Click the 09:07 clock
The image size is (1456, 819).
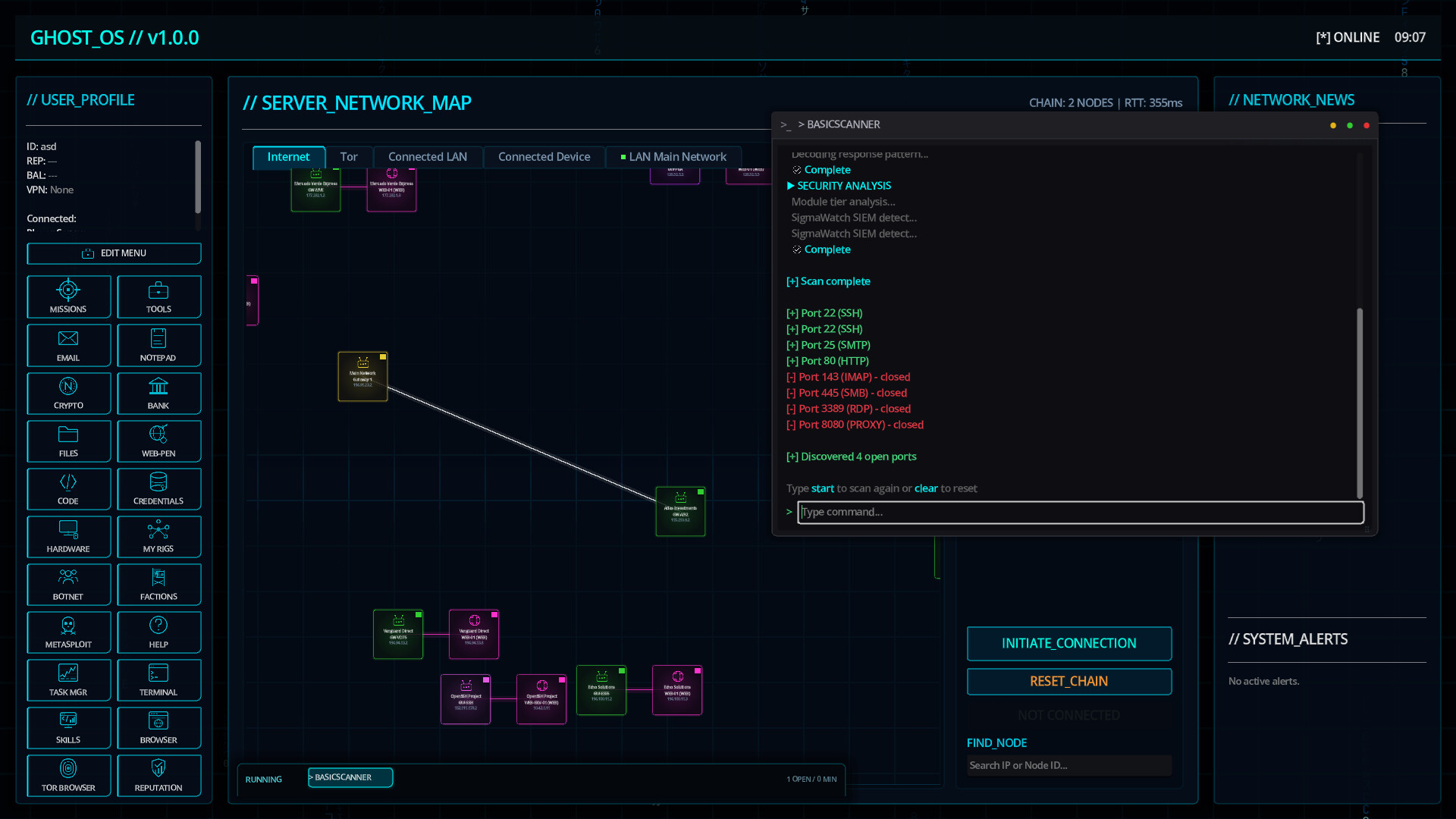coord(1410,38)
